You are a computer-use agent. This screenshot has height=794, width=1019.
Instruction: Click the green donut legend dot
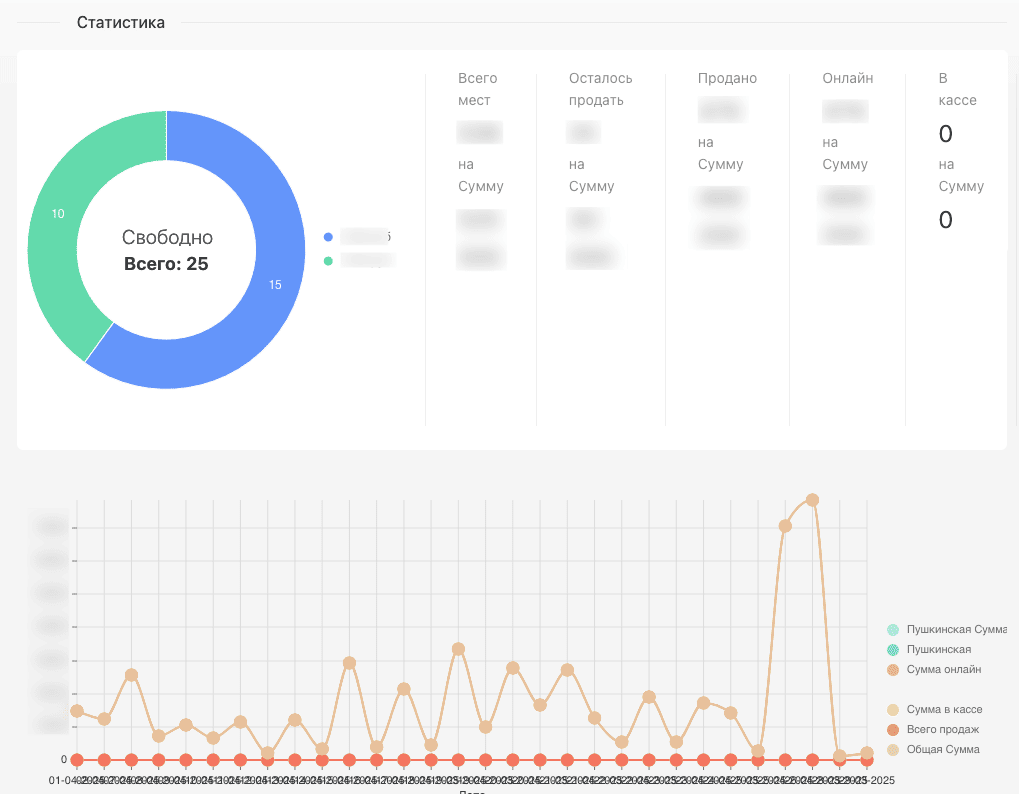(328, 261)
